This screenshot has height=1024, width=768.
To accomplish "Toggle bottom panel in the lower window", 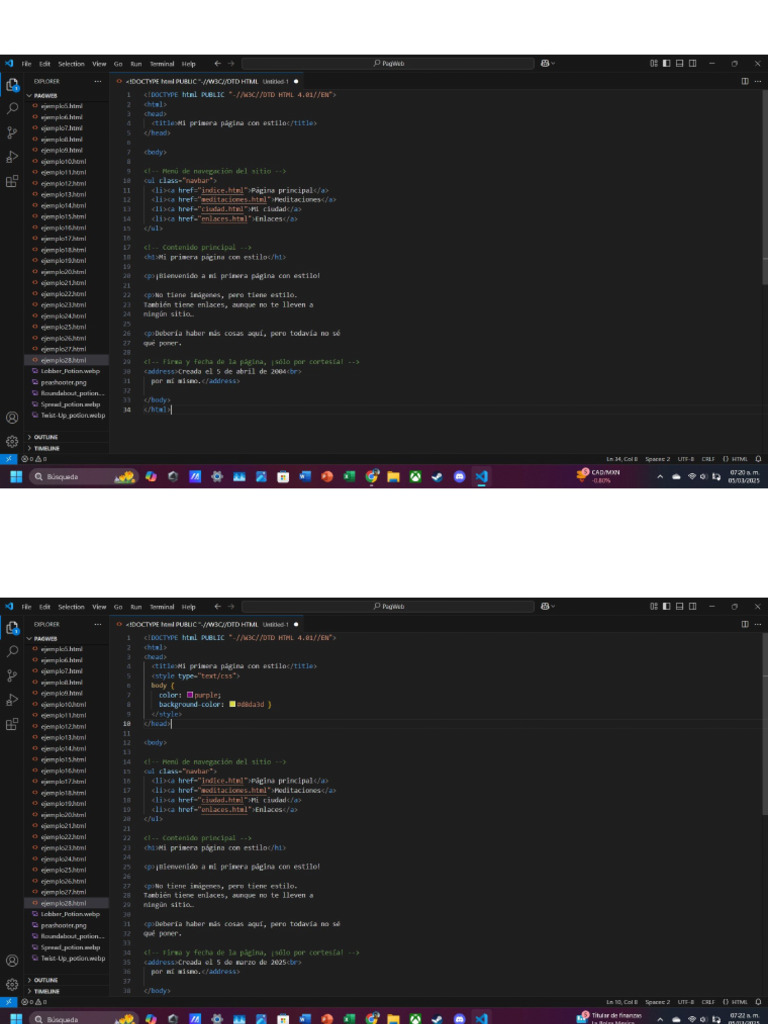I will point(679,606).
